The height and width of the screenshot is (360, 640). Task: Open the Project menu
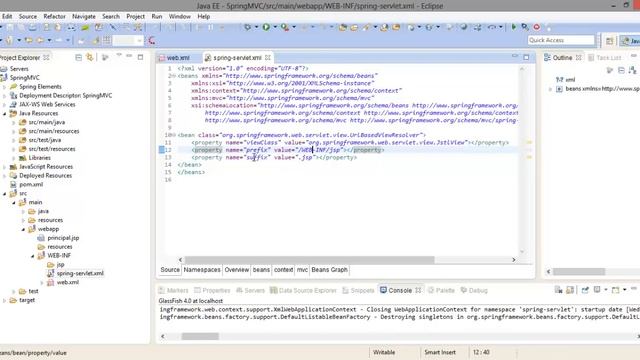coord(136,16)
